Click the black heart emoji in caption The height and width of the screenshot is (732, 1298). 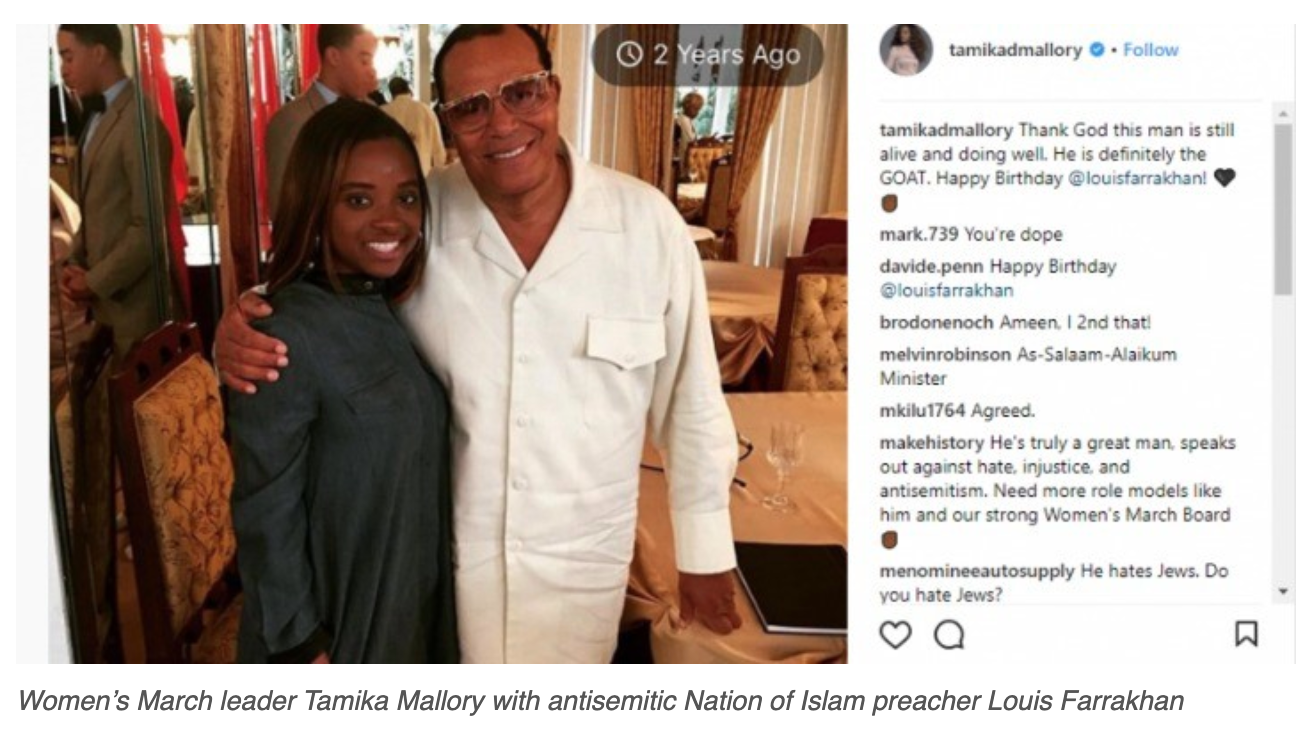[x=1224, y=178]
